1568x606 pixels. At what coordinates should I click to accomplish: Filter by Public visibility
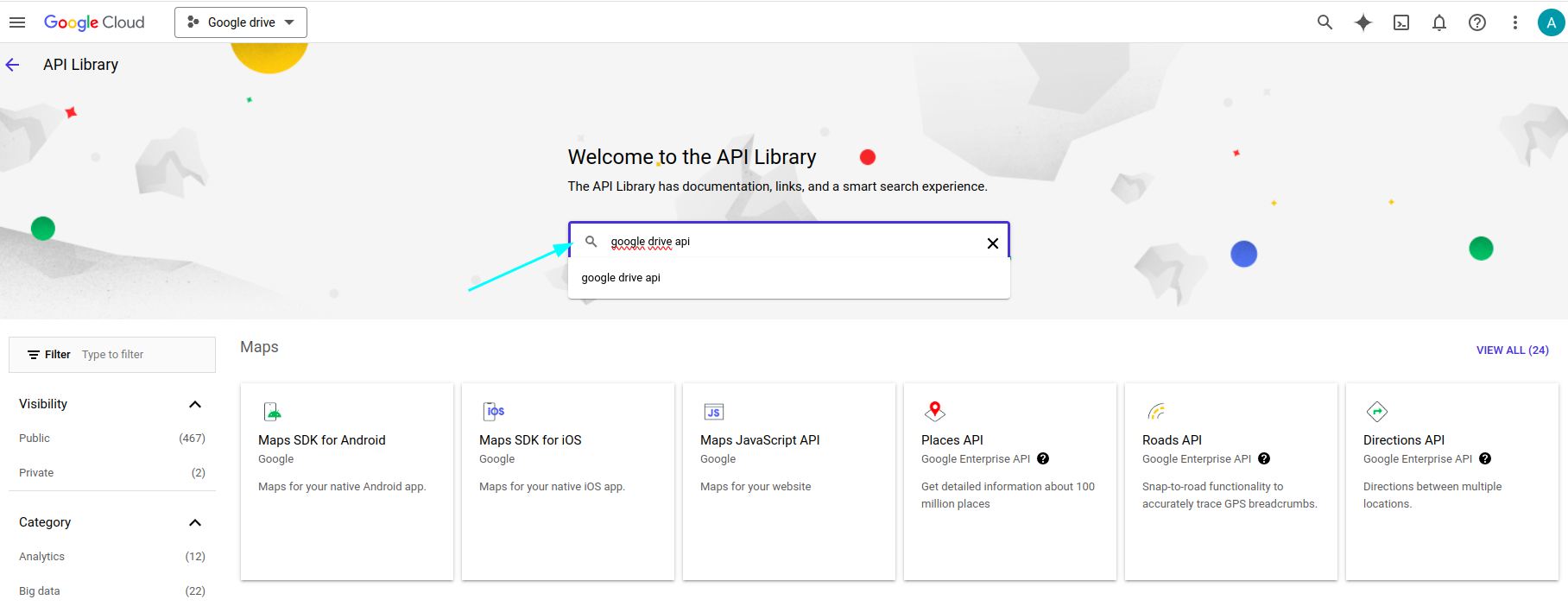[35, 439]
